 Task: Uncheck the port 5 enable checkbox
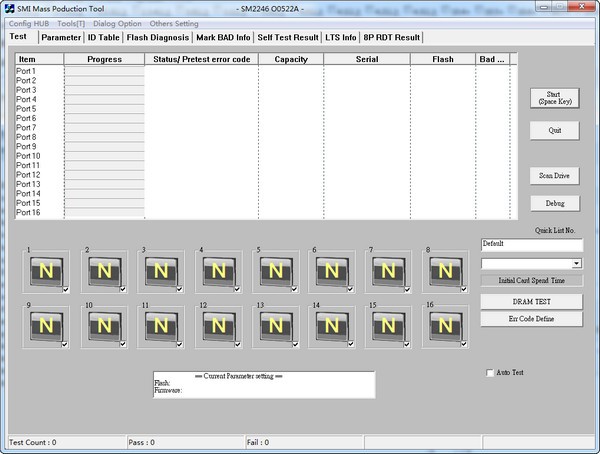coord(294,289)
